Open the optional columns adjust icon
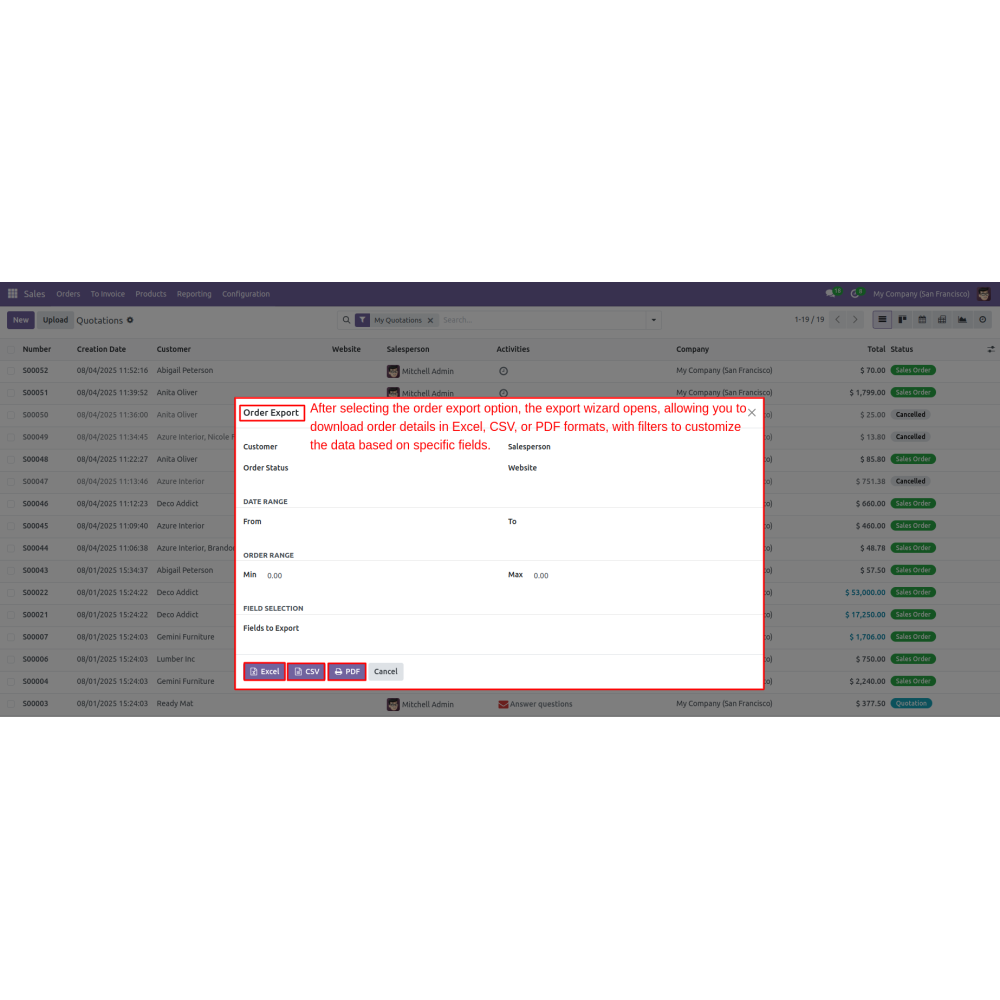 pos(990,349)
